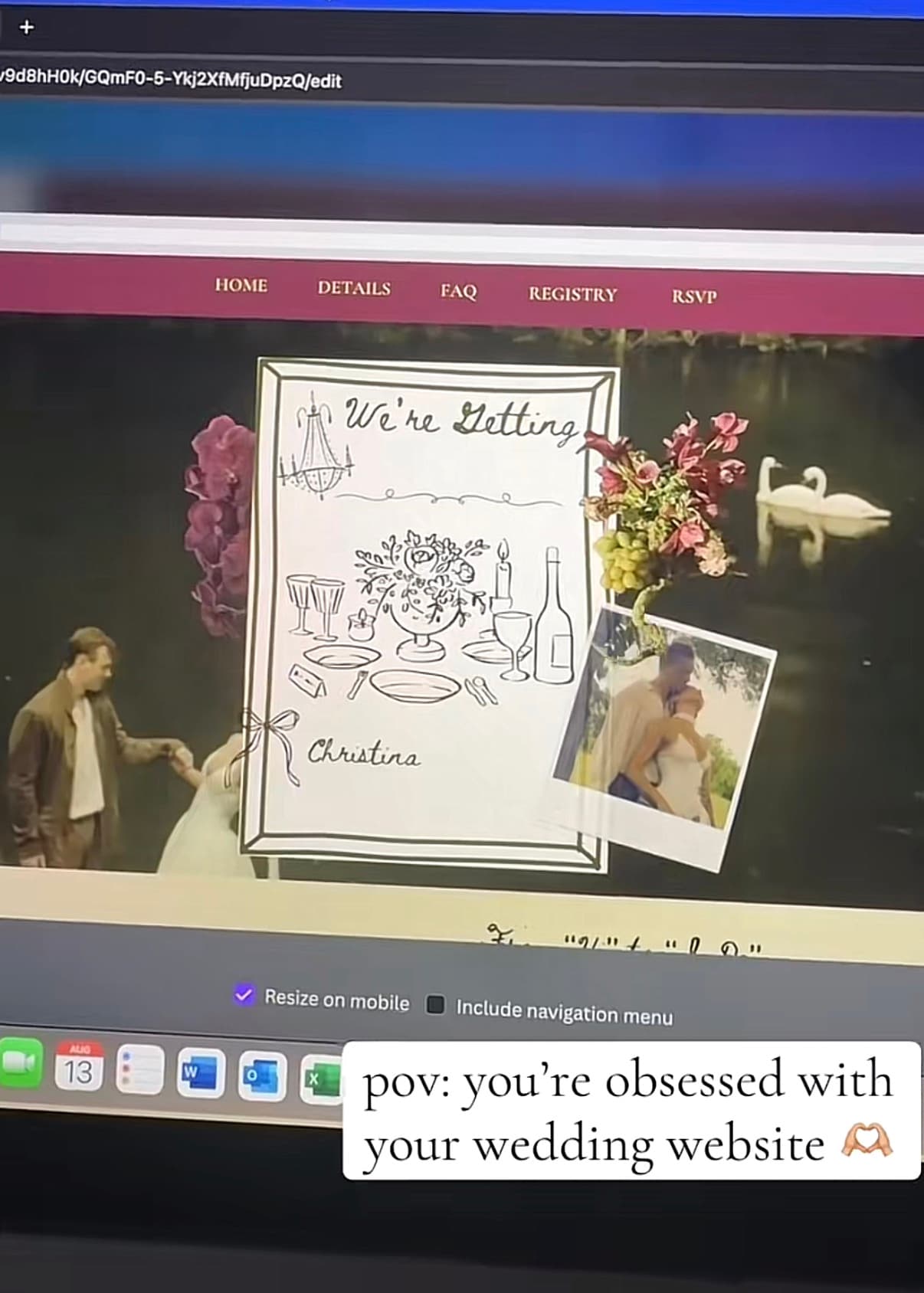Open a new browser tab with plus button

[x=27, y=28]
